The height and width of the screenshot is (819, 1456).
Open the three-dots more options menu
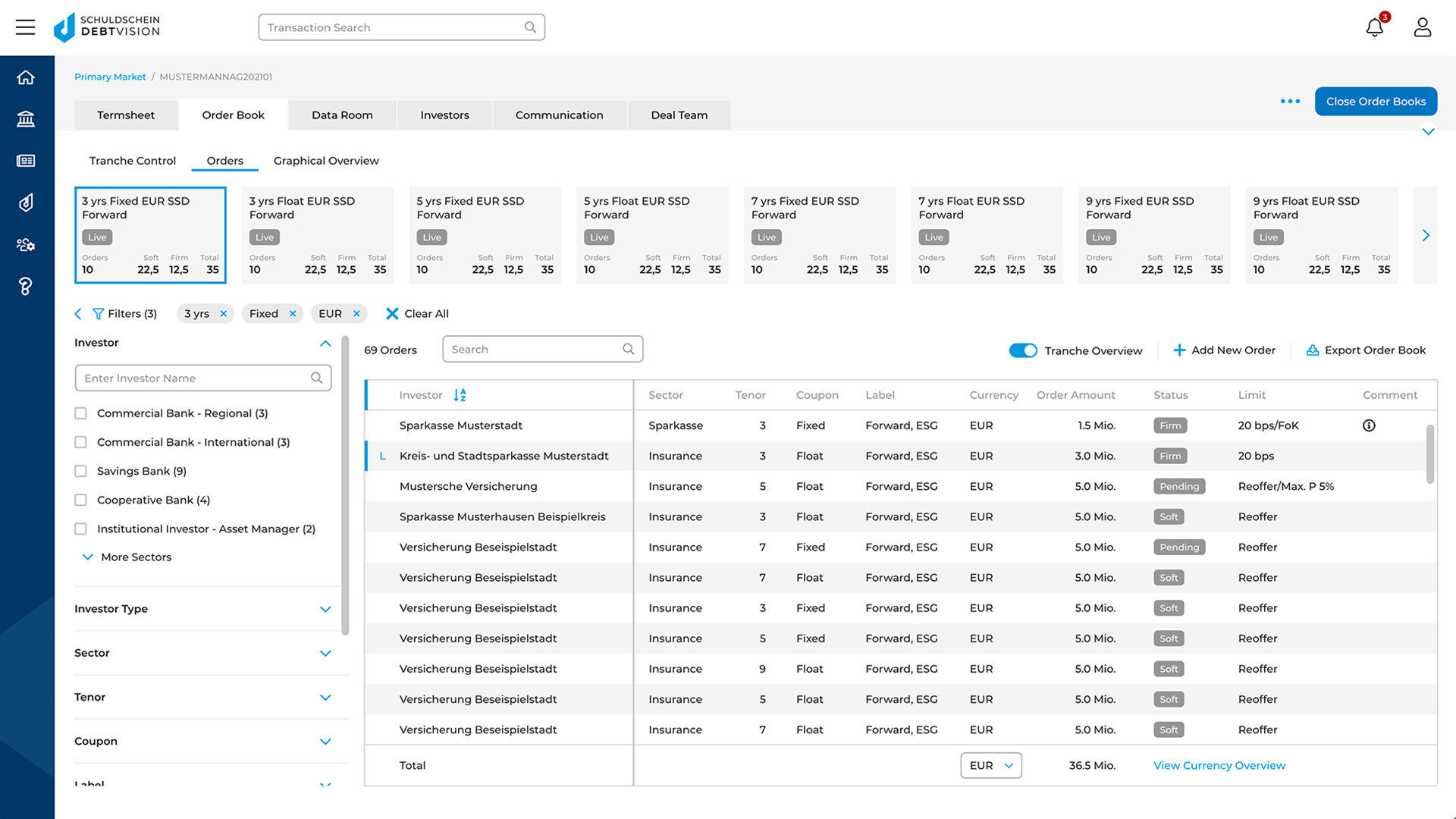(1290, 102)
